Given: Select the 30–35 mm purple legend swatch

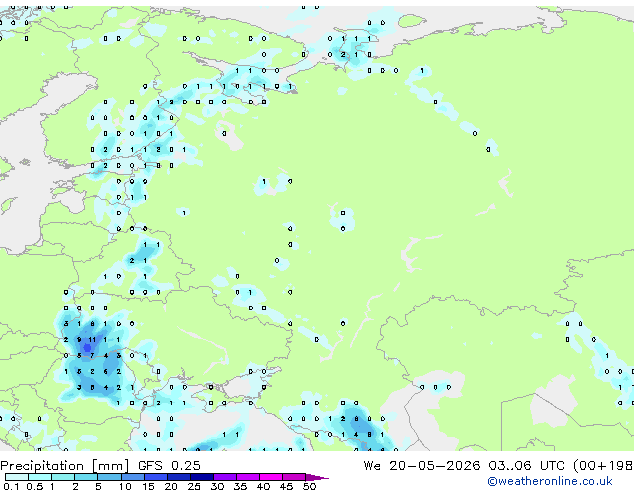Looking at the screenshot, I should point(225,477).
